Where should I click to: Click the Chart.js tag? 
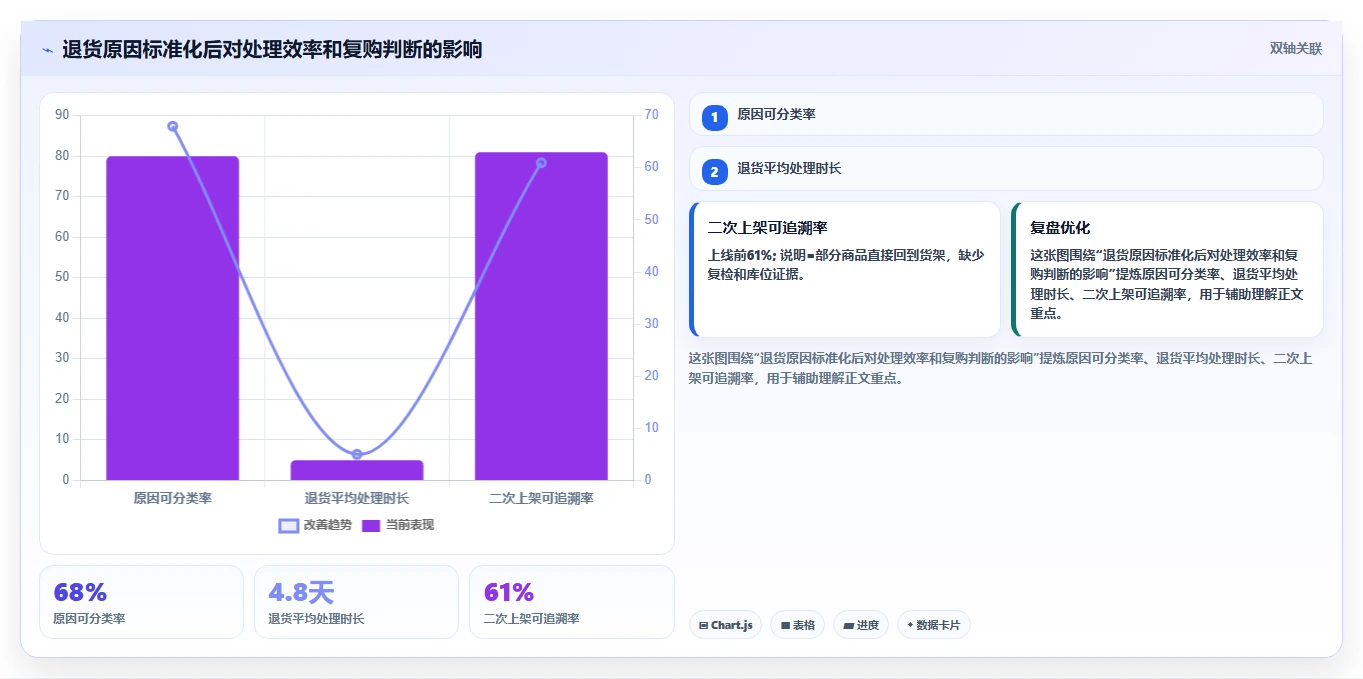(725, 625)
